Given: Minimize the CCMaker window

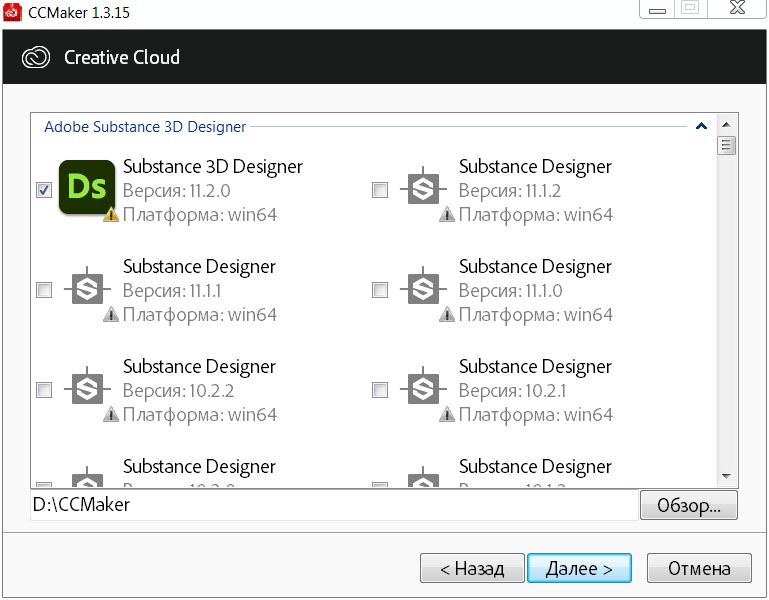Looking at the screenshot, I should tap(657, 9).
